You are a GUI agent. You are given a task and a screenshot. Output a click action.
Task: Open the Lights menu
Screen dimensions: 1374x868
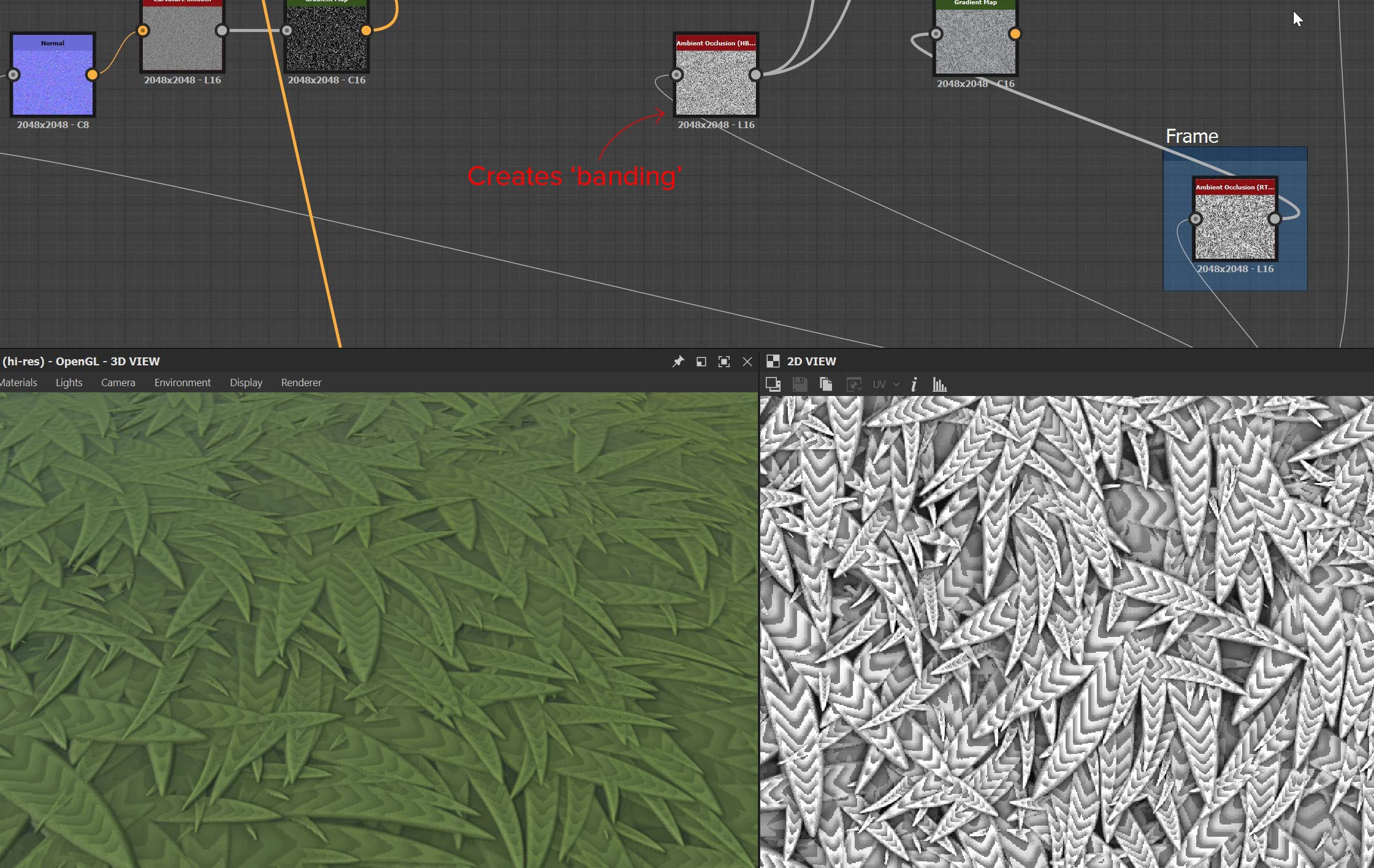click(69, 383)
